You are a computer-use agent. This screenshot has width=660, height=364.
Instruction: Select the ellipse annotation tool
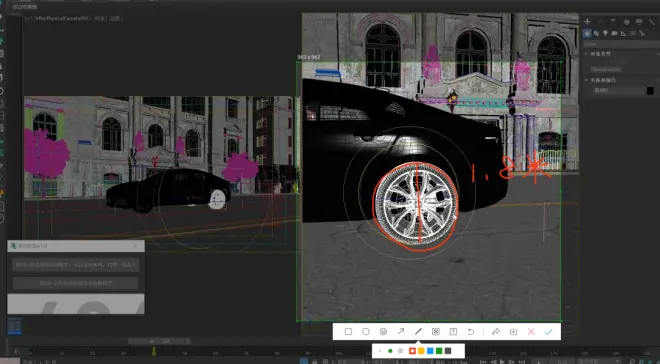click(x=366, y=332)
